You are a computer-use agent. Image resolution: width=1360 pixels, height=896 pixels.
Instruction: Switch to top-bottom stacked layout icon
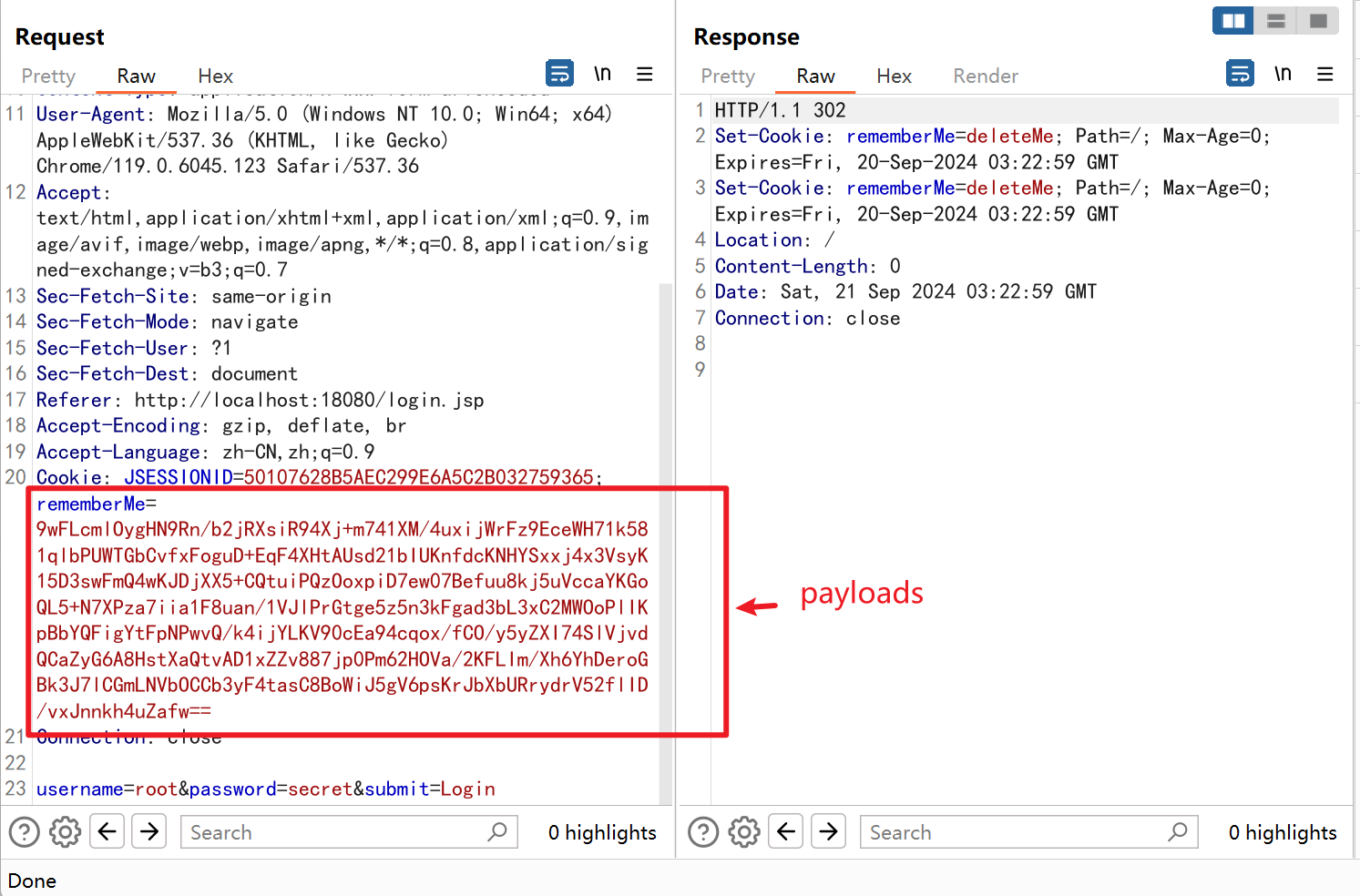coord(1275,20)
